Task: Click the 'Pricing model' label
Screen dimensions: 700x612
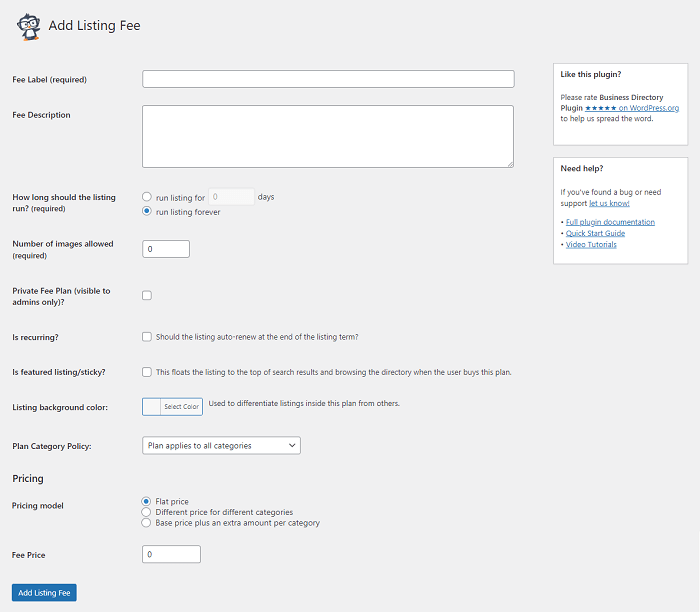Action: click(38, 505)
